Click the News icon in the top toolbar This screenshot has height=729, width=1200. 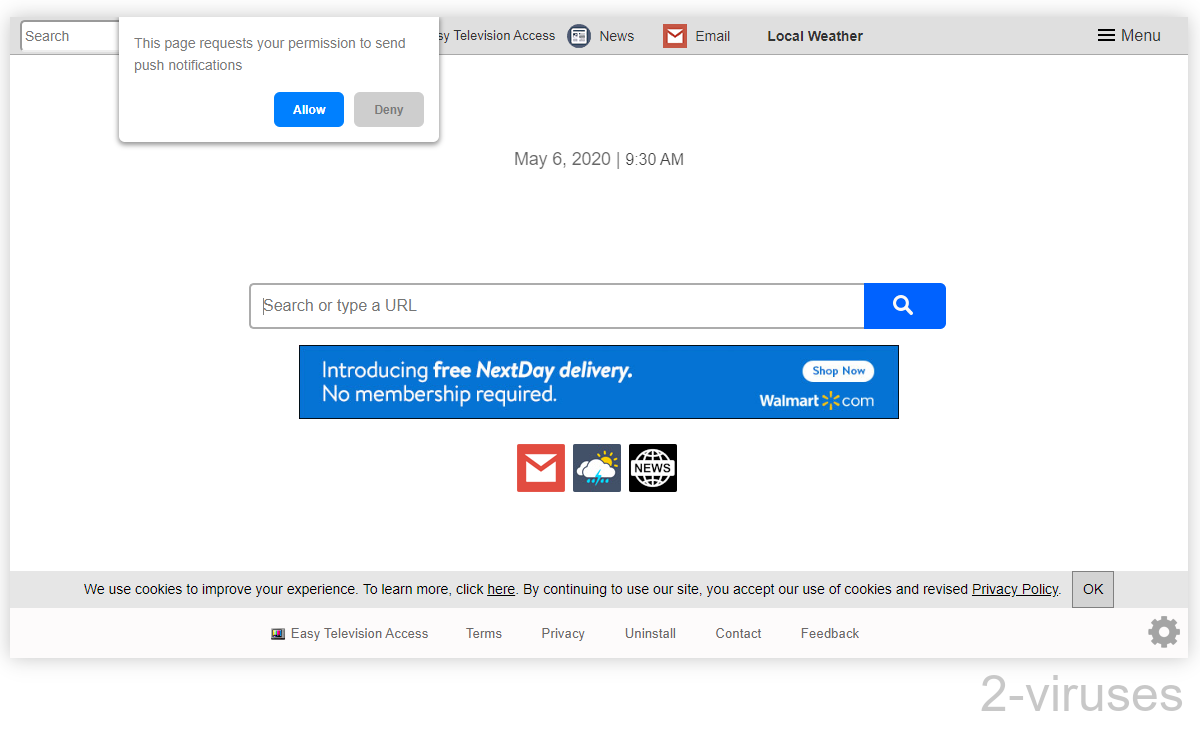coord(578,35)
